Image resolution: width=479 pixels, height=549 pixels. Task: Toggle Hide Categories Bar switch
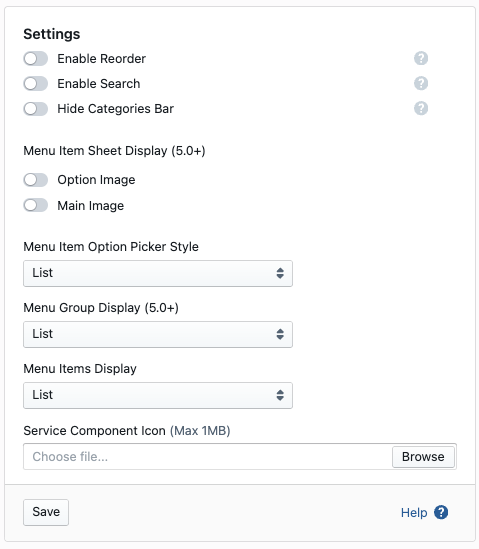36,109
